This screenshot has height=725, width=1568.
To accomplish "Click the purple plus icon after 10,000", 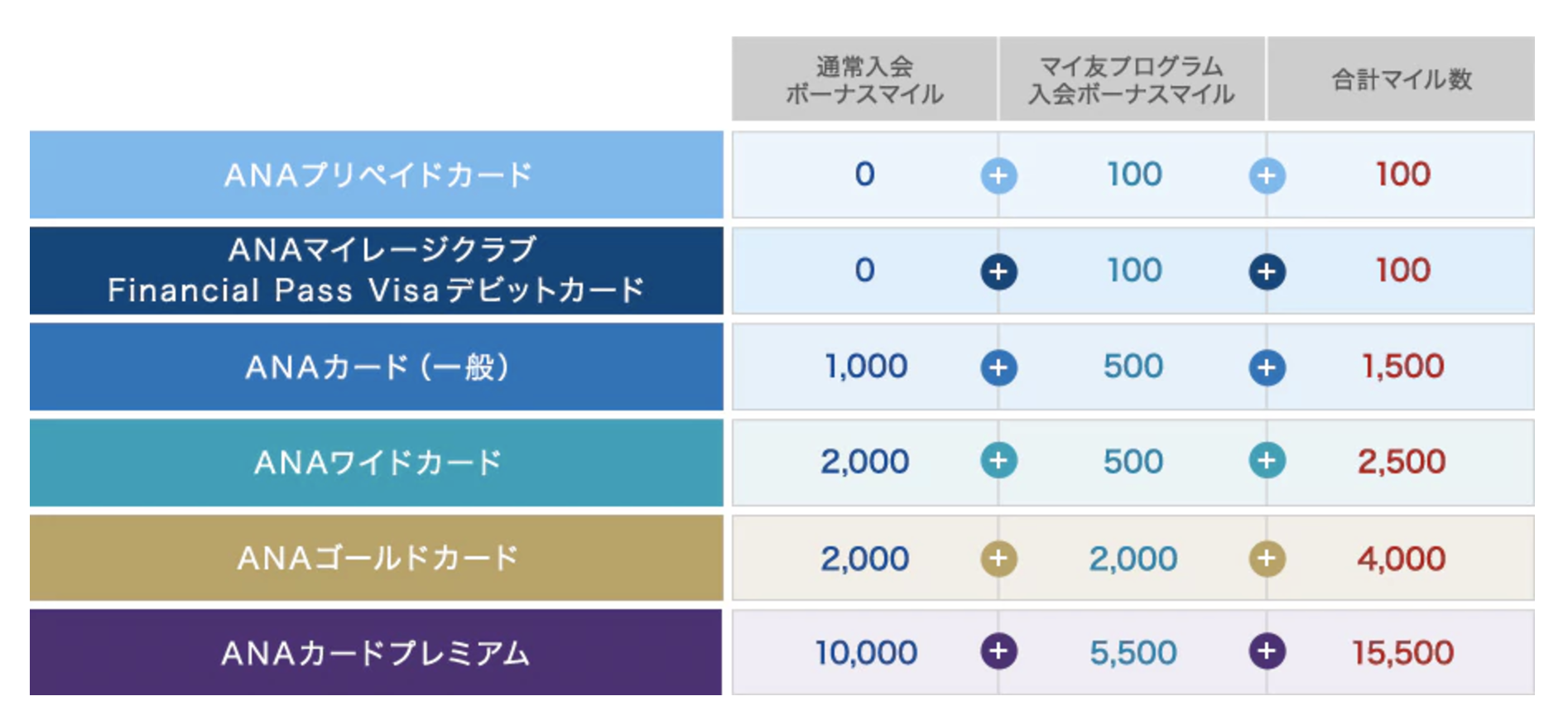I will coord(998,651).
